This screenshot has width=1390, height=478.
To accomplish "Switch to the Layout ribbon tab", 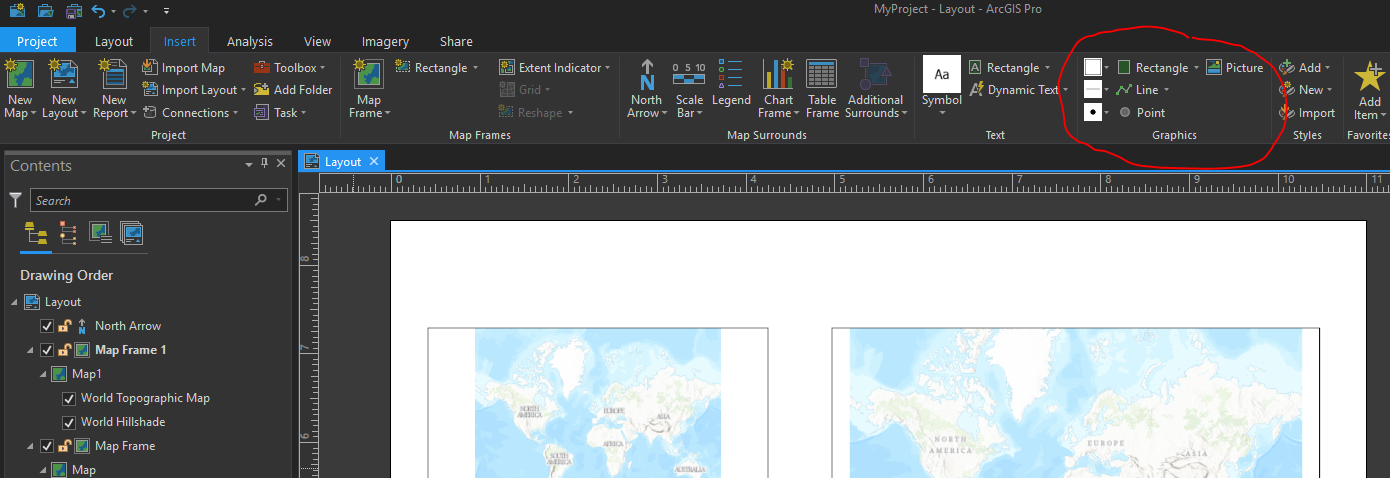I will 114,41.
